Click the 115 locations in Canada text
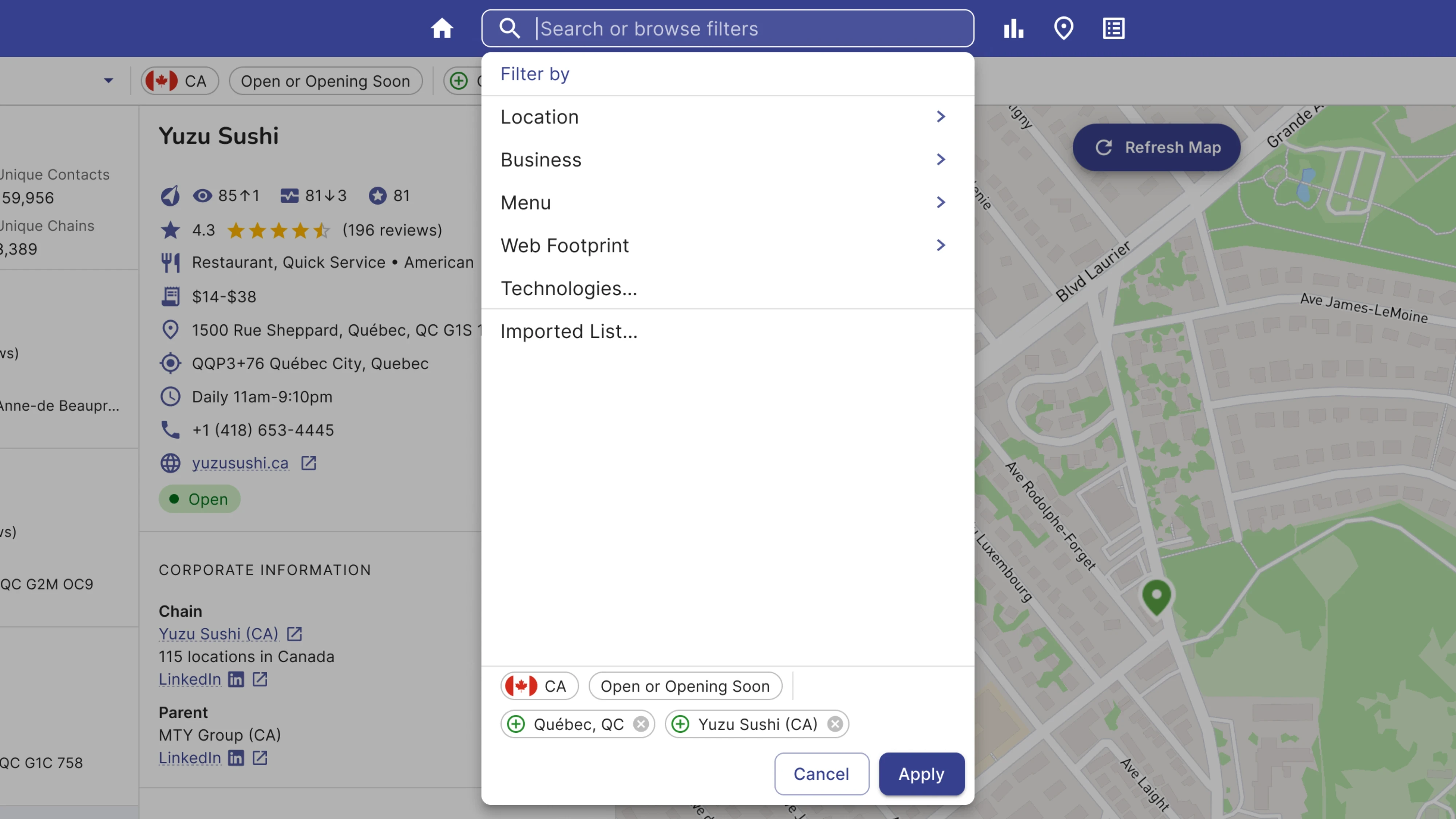 point(246,656)
